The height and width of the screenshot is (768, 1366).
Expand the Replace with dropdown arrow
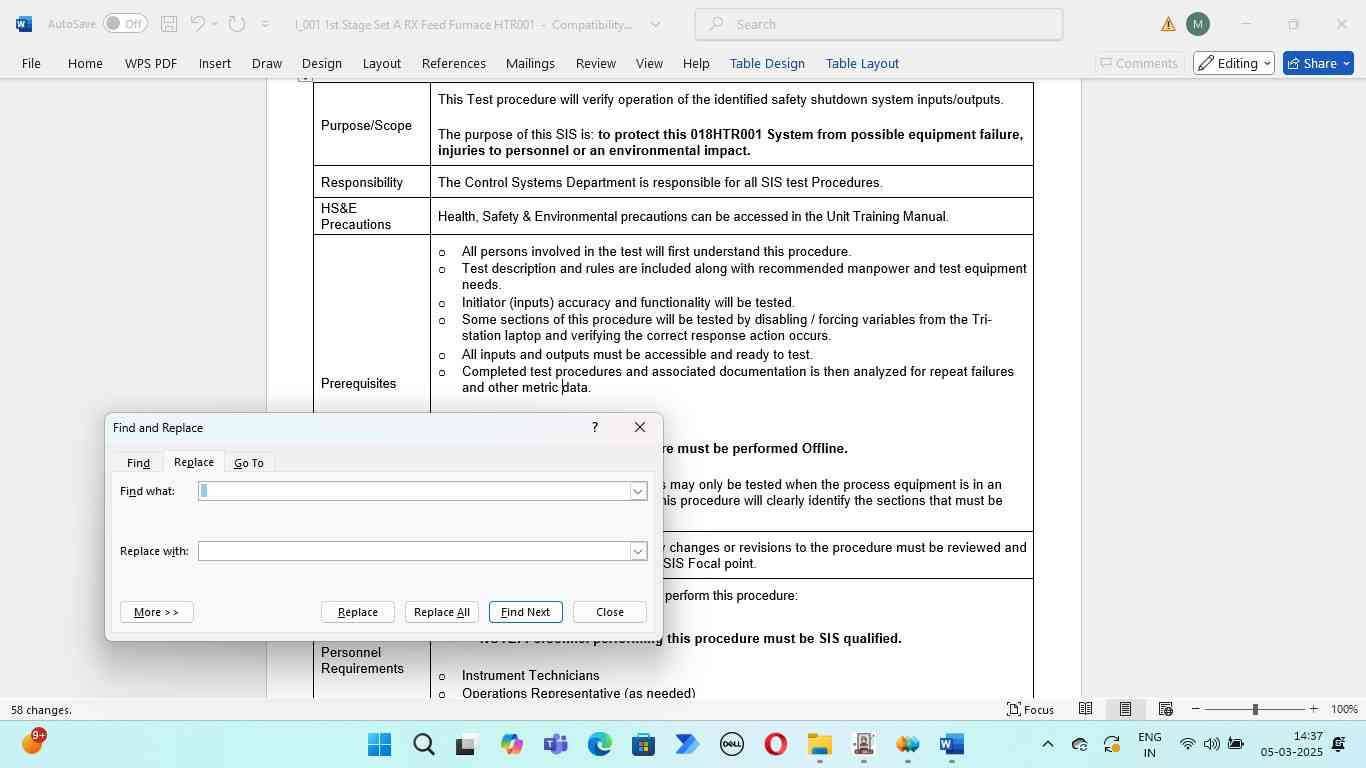pos(638,551)
